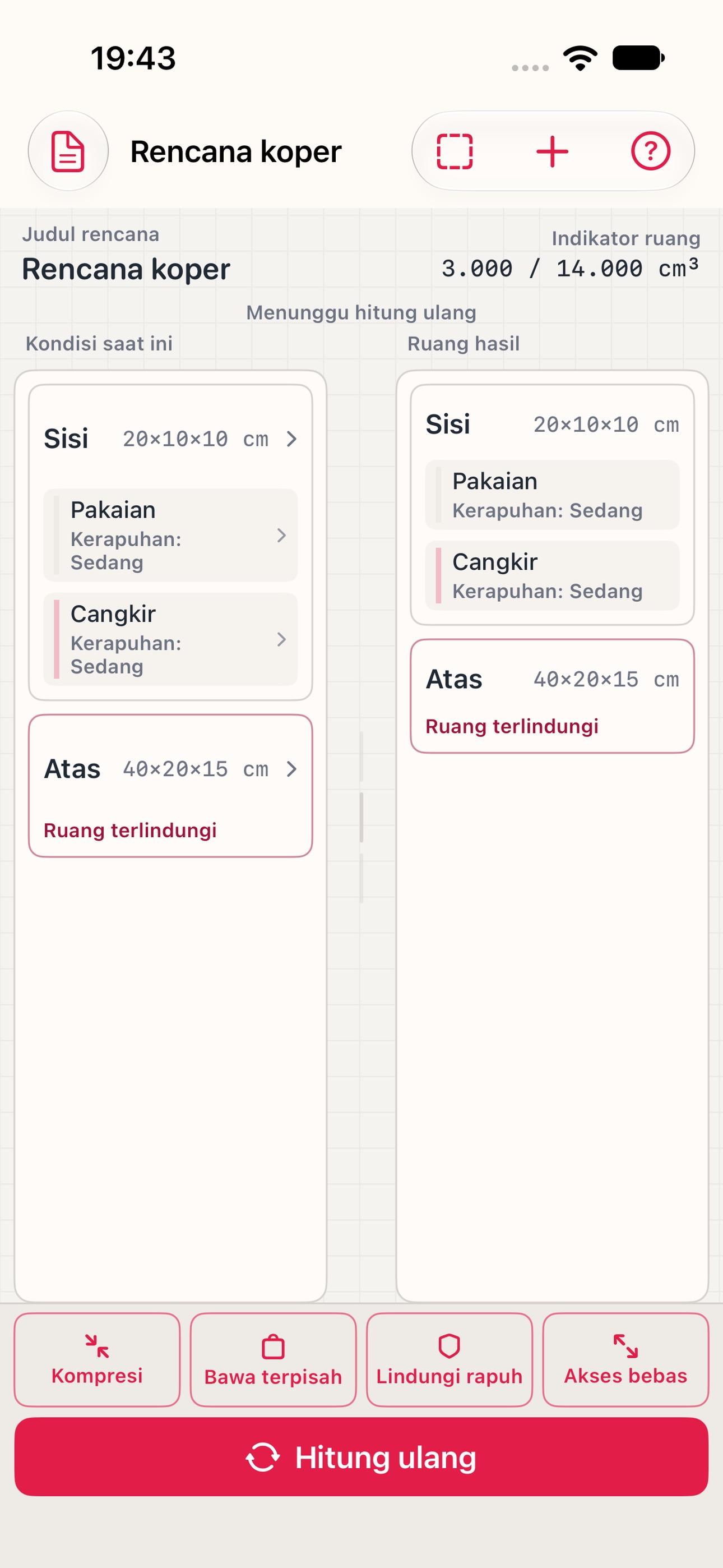Open the help question mark icon
The image size is (723, 1568).
(x=651, y=151)
